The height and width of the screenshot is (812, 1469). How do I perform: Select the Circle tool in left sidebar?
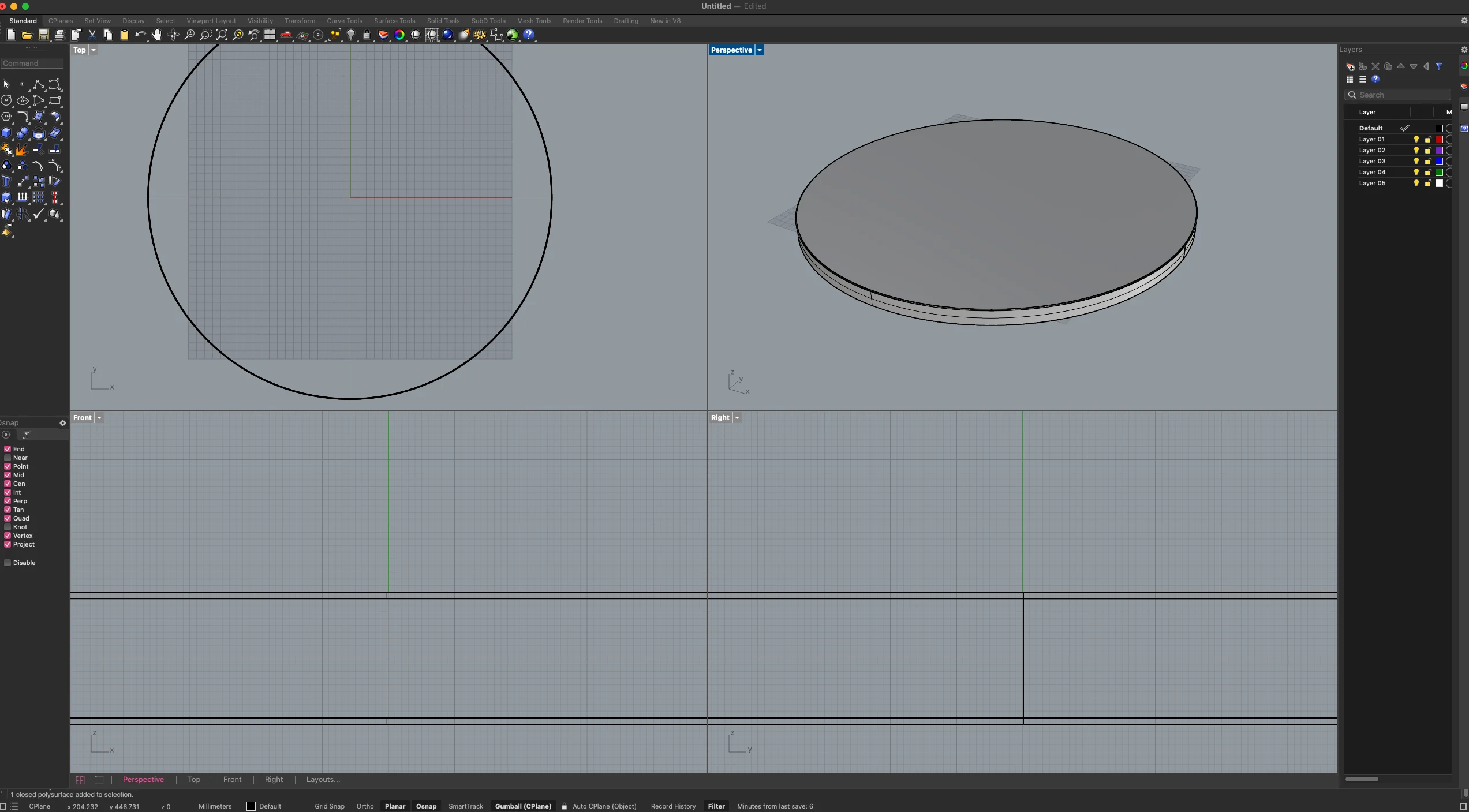[x=6, y=100]
